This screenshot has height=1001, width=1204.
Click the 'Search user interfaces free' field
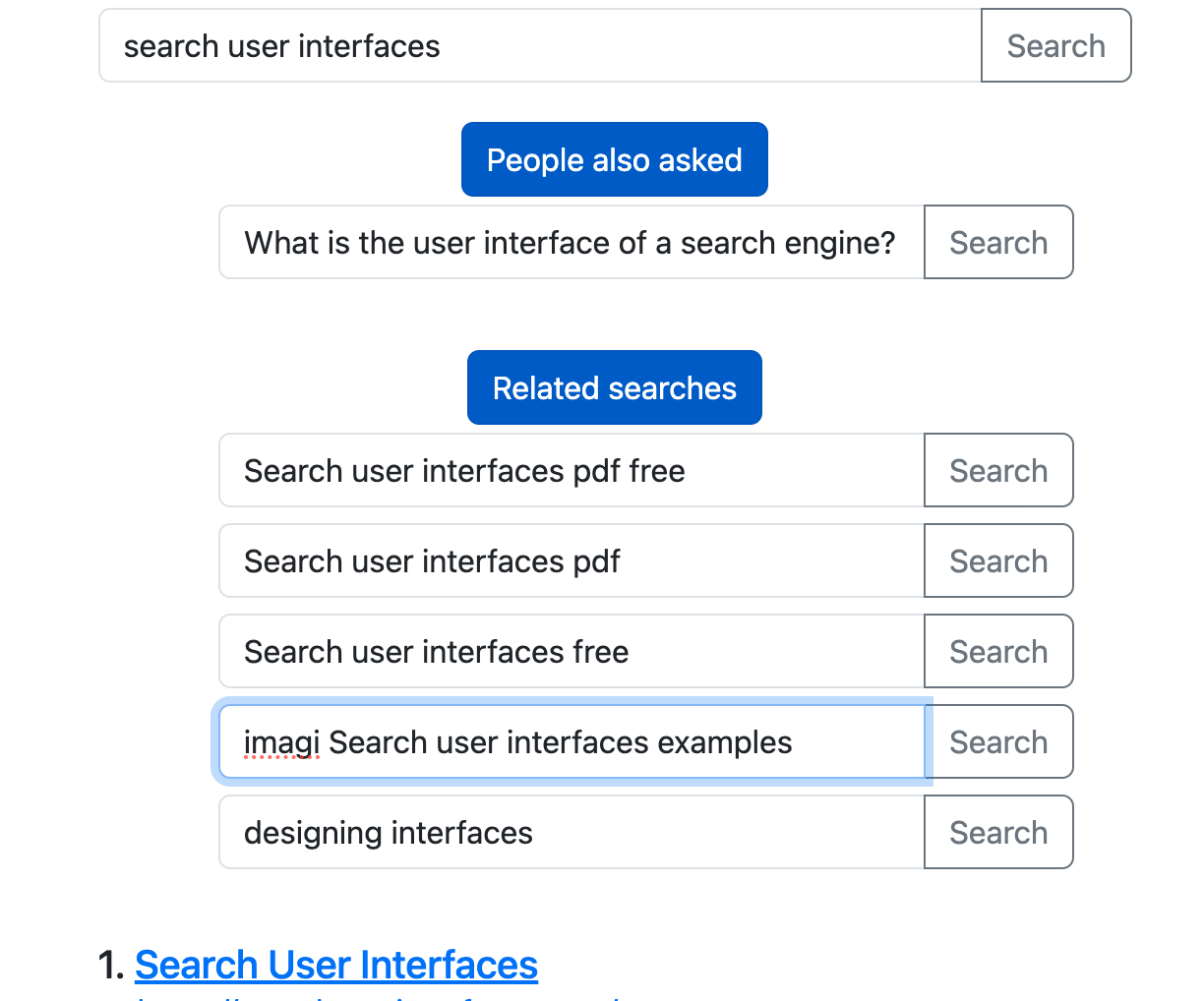pos(571,652)
